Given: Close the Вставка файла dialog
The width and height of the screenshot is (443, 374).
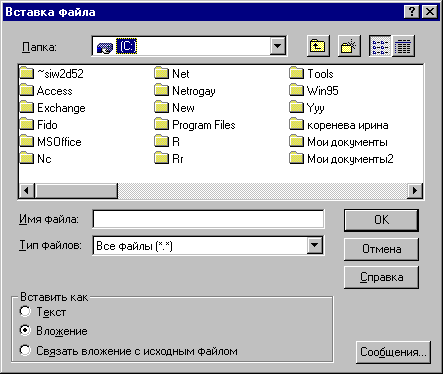Looking at the screenshot, I should pos(430,12).
